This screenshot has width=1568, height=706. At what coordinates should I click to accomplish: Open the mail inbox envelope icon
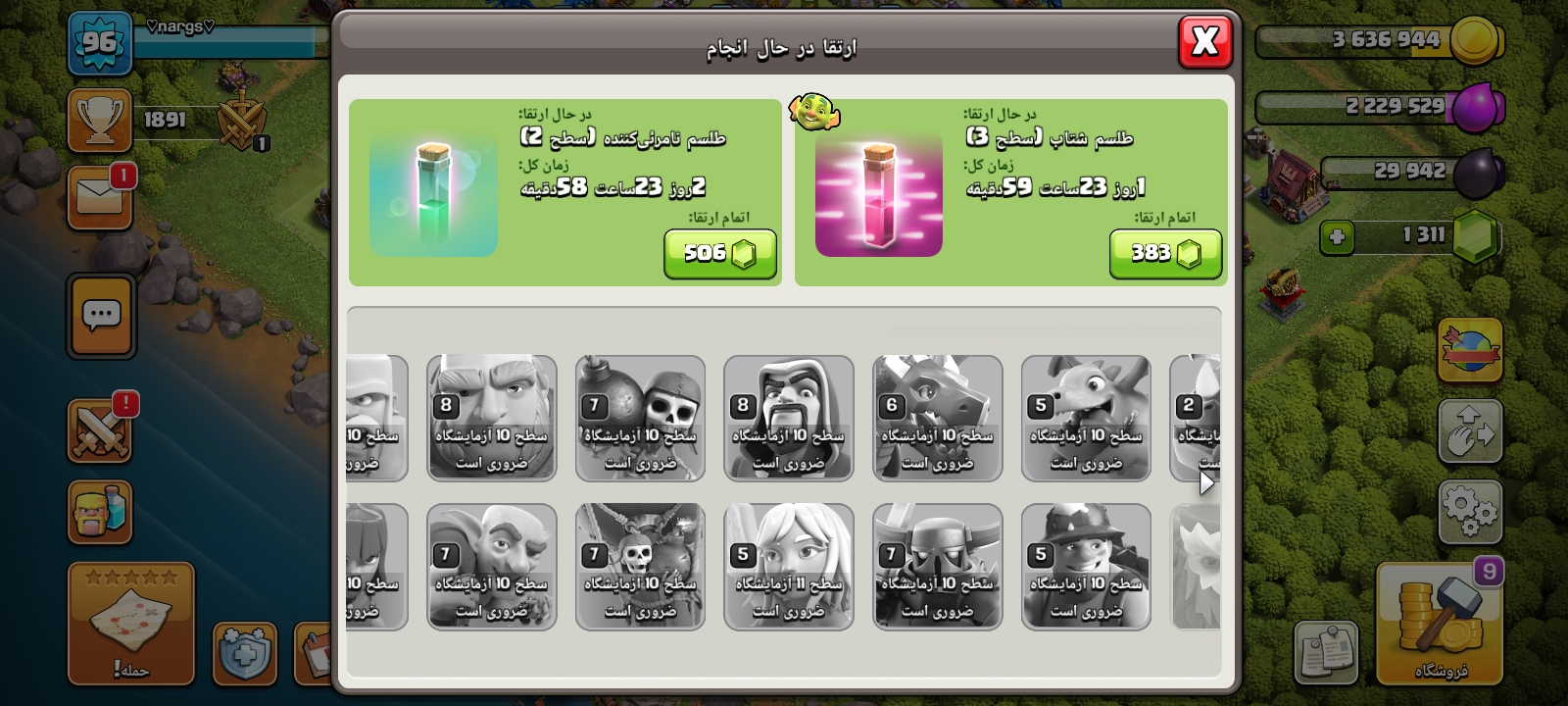(x=100, y=199)
